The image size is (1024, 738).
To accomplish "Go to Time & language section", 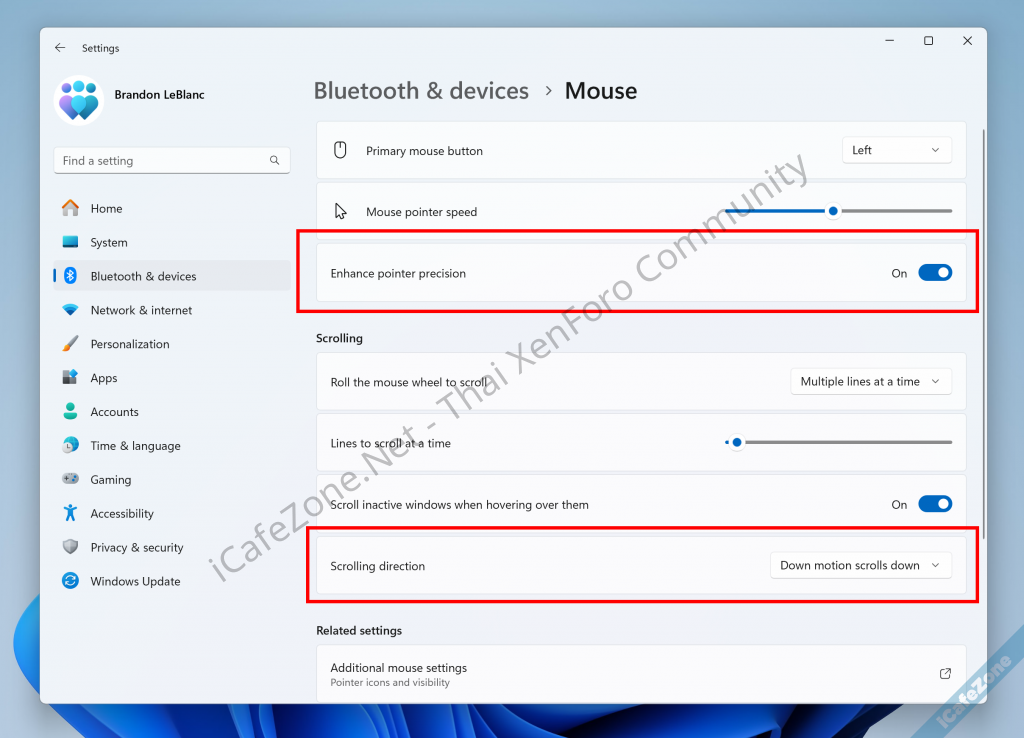I will [x=135, y=446].
